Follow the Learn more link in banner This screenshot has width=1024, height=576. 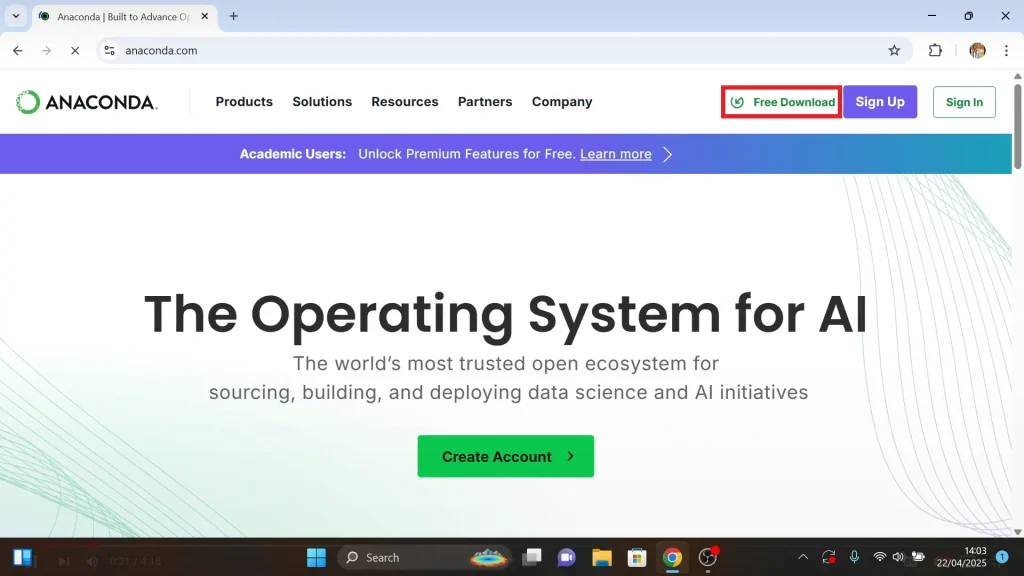(616, 154)
